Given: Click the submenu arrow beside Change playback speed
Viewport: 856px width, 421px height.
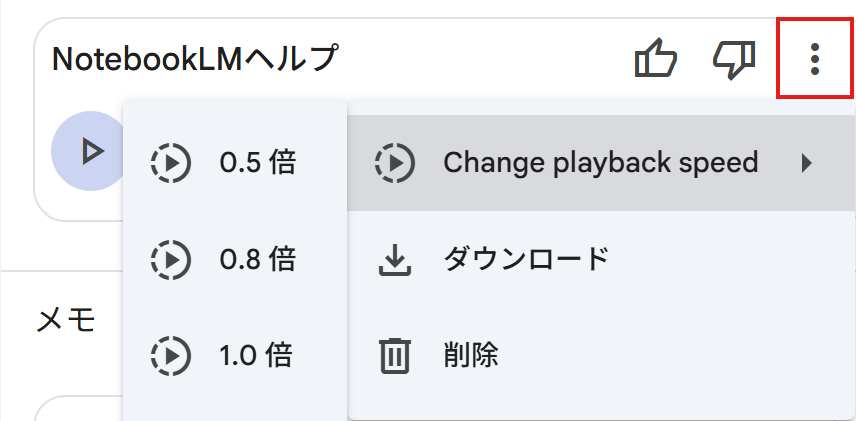Looking at the screenshot, I should click(x=806, y=163).
